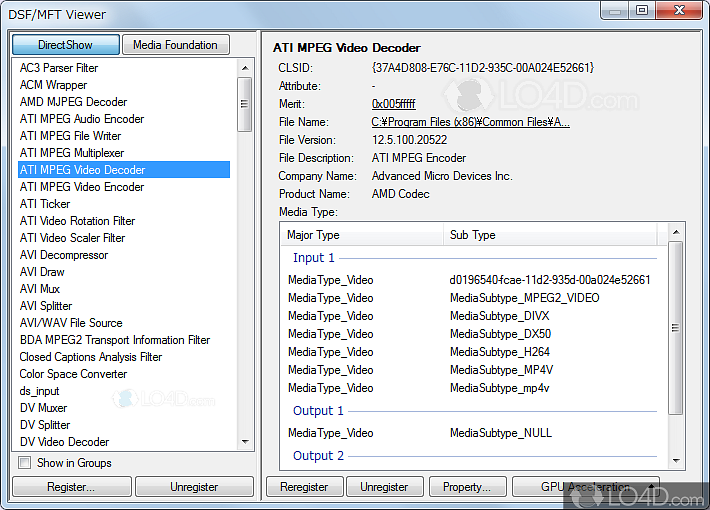Select AC3 Parser Filter in list
710x510 pixels.
[59, 68]
